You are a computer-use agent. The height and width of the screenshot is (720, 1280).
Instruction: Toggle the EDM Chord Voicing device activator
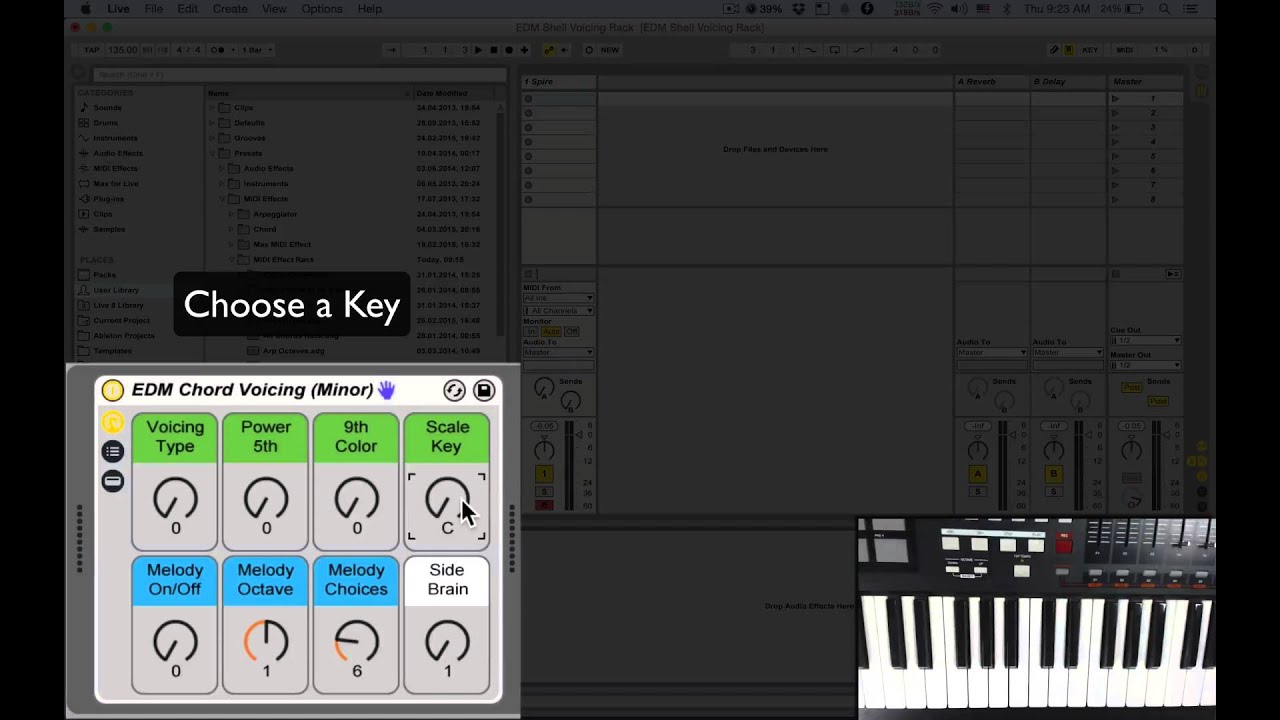click(x=113, y=390)
